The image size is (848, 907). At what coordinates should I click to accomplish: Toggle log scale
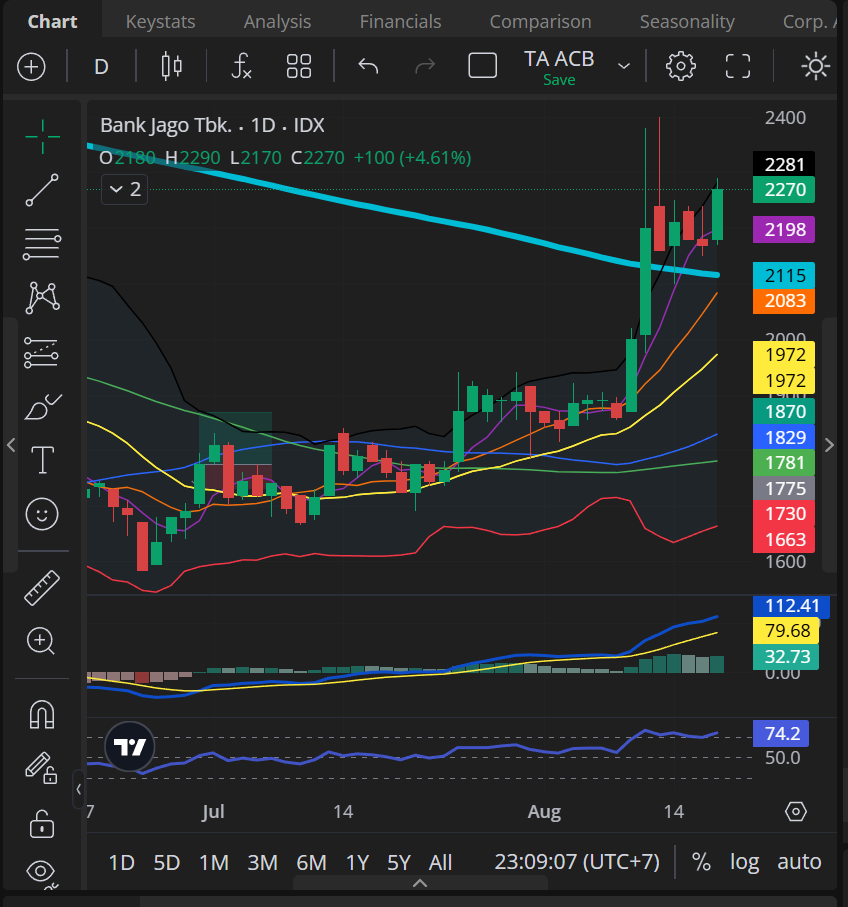[744, 862]
